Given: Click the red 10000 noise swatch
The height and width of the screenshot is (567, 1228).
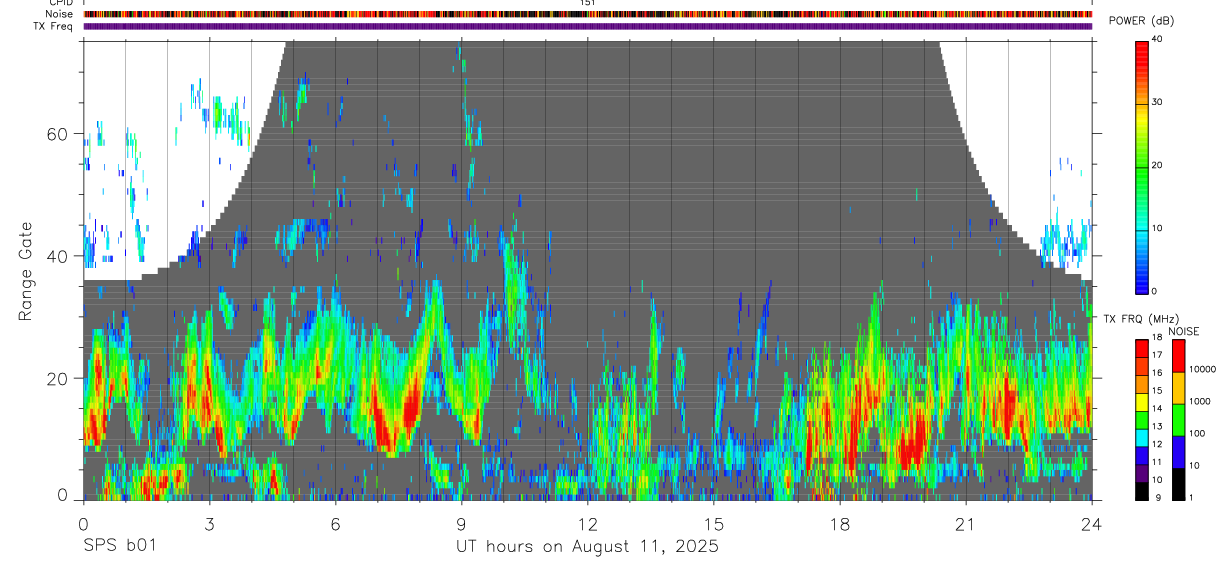Looking at the screenshot, I should click(x=1178, y=356).
